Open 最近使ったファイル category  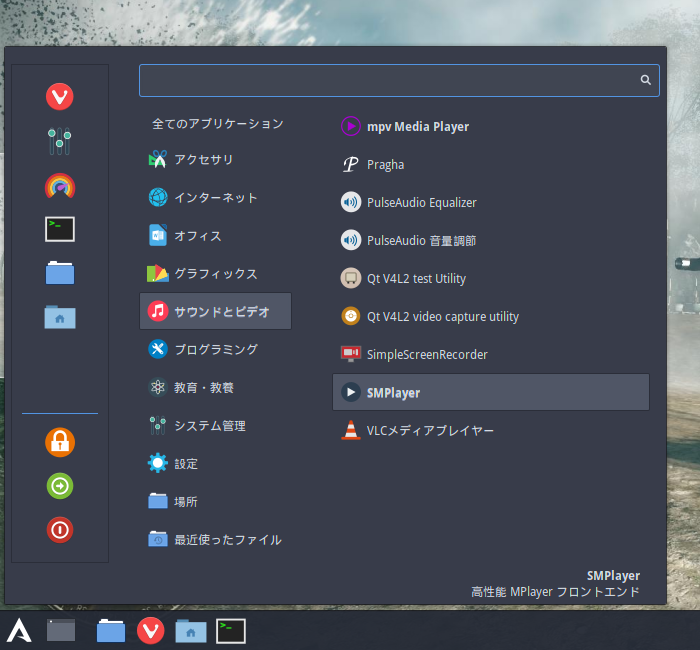[x=215, y=539]
